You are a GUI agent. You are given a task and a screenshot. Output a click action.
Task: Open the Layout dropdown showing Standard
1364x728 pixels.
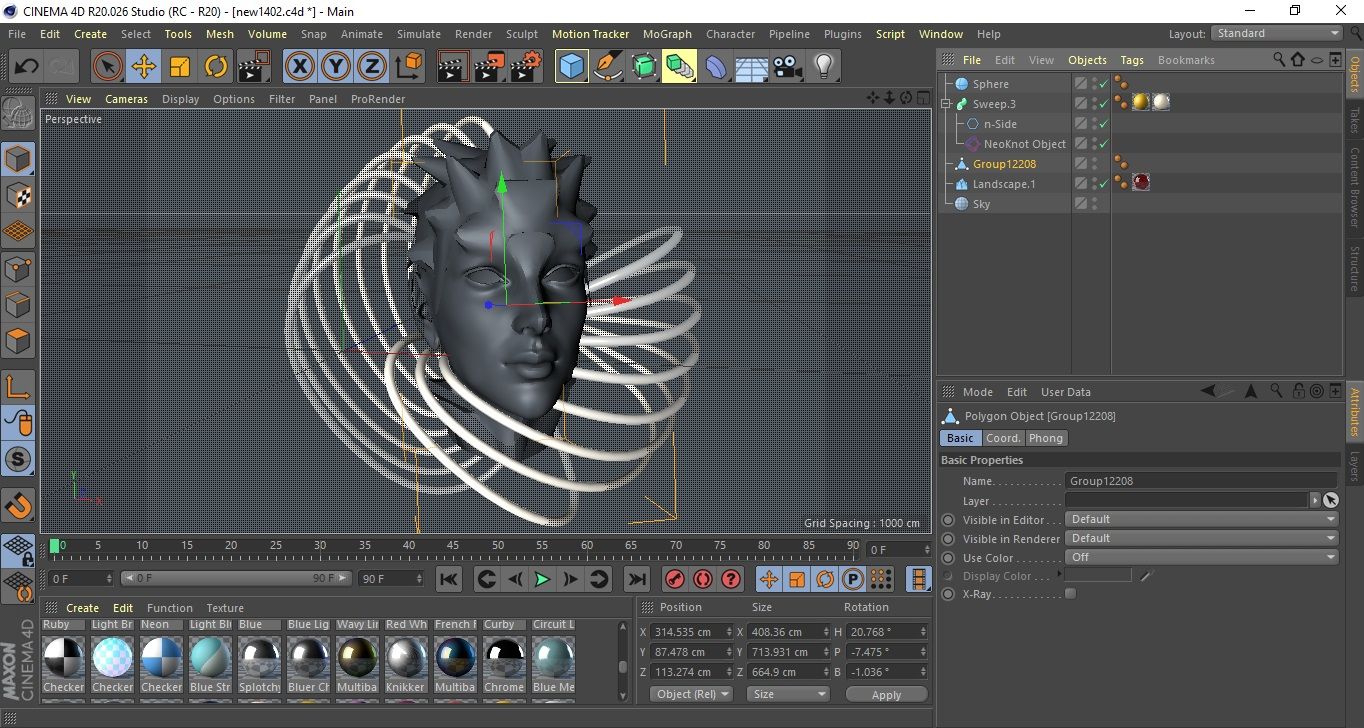pos(1277,33)
